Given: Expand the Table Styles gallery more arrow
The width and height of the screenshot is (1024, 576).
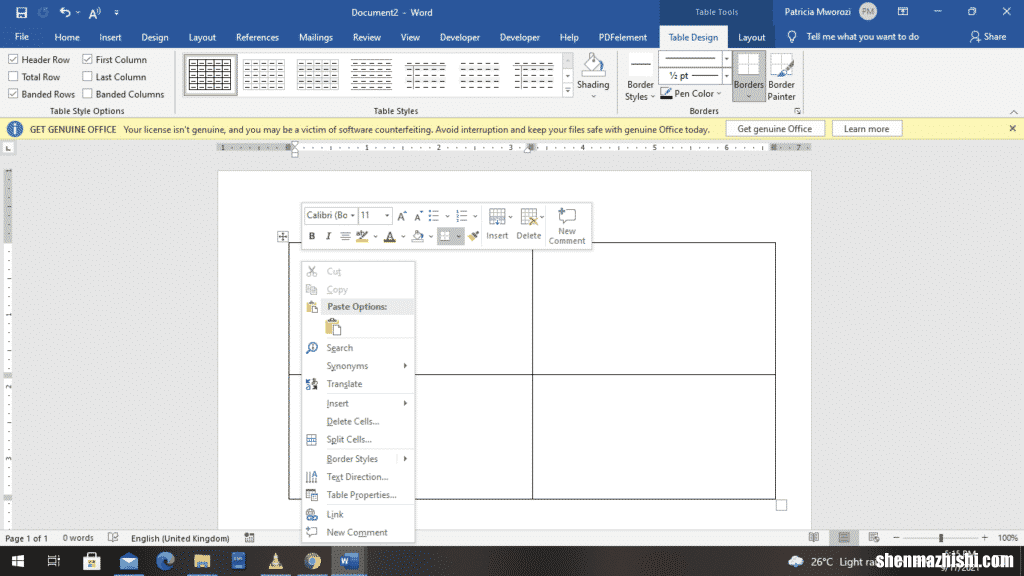Looking at the screenshot, I should click(568, 91).
